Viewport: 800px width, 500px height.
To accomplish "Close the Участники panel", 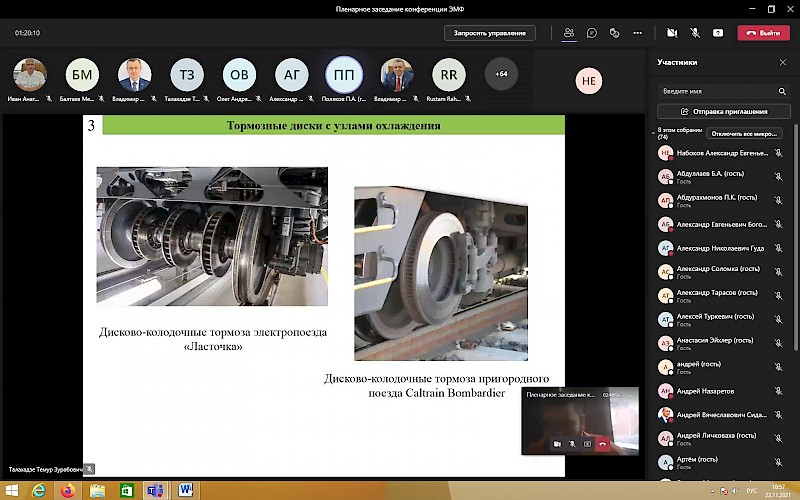I will pyautogui.click(x=783, y=62).
